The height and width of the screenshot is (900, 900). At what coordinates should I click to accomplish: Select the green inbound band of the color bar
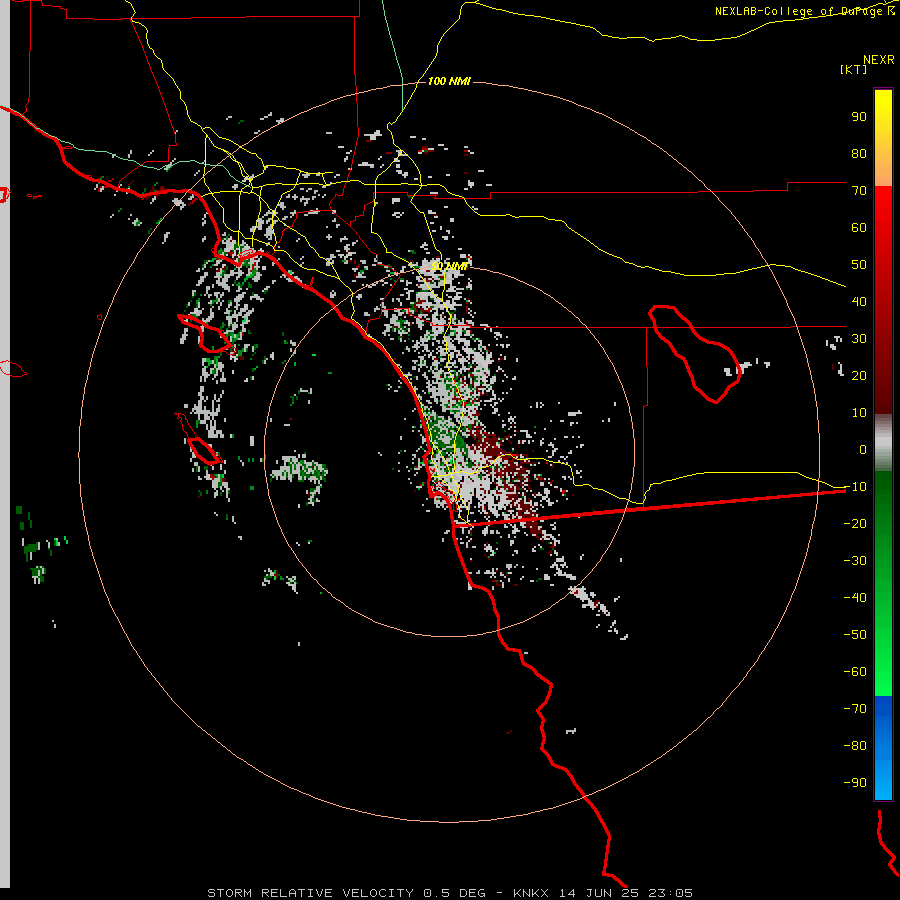883,583
